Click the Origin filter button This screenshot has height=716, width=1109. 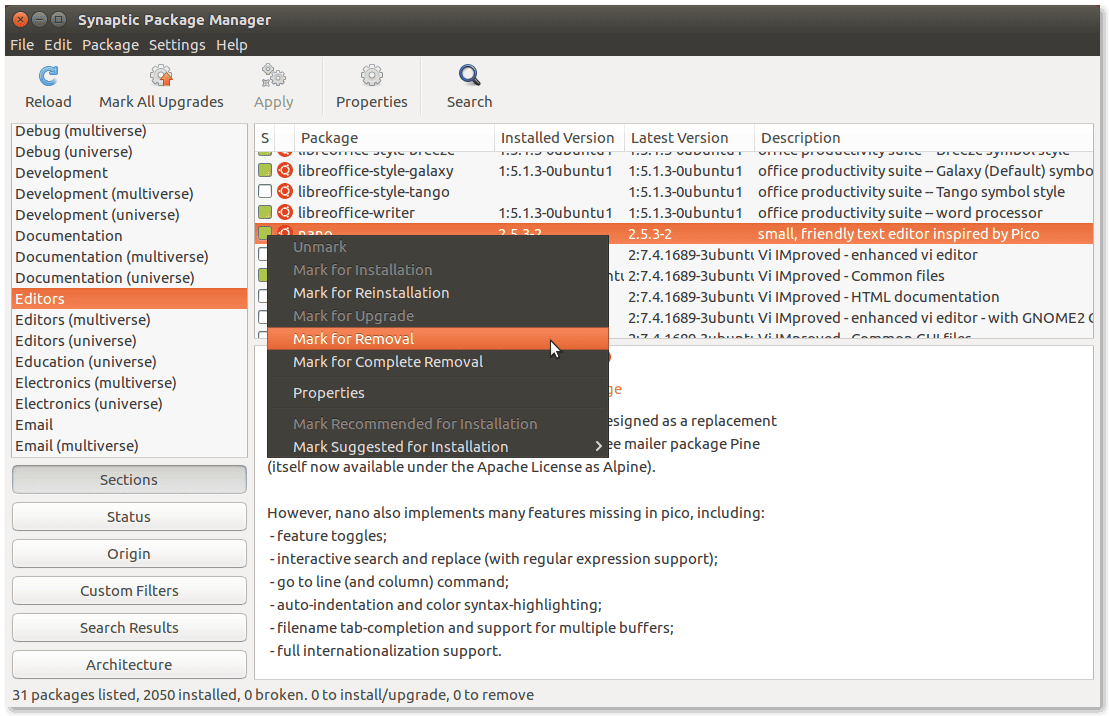pyautogui.click(x=129, y=553)
